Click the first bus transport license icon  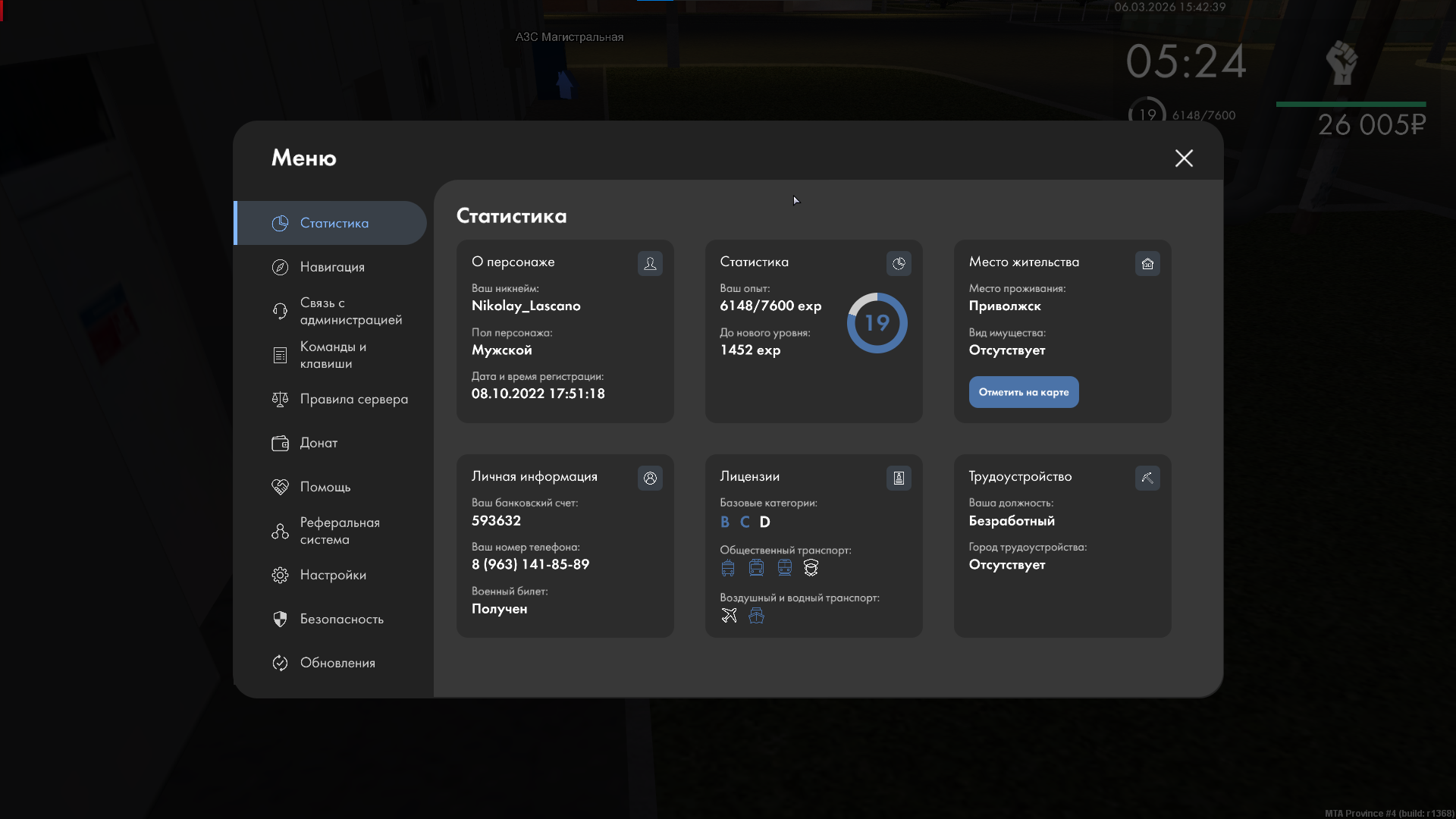coord(728,567)
